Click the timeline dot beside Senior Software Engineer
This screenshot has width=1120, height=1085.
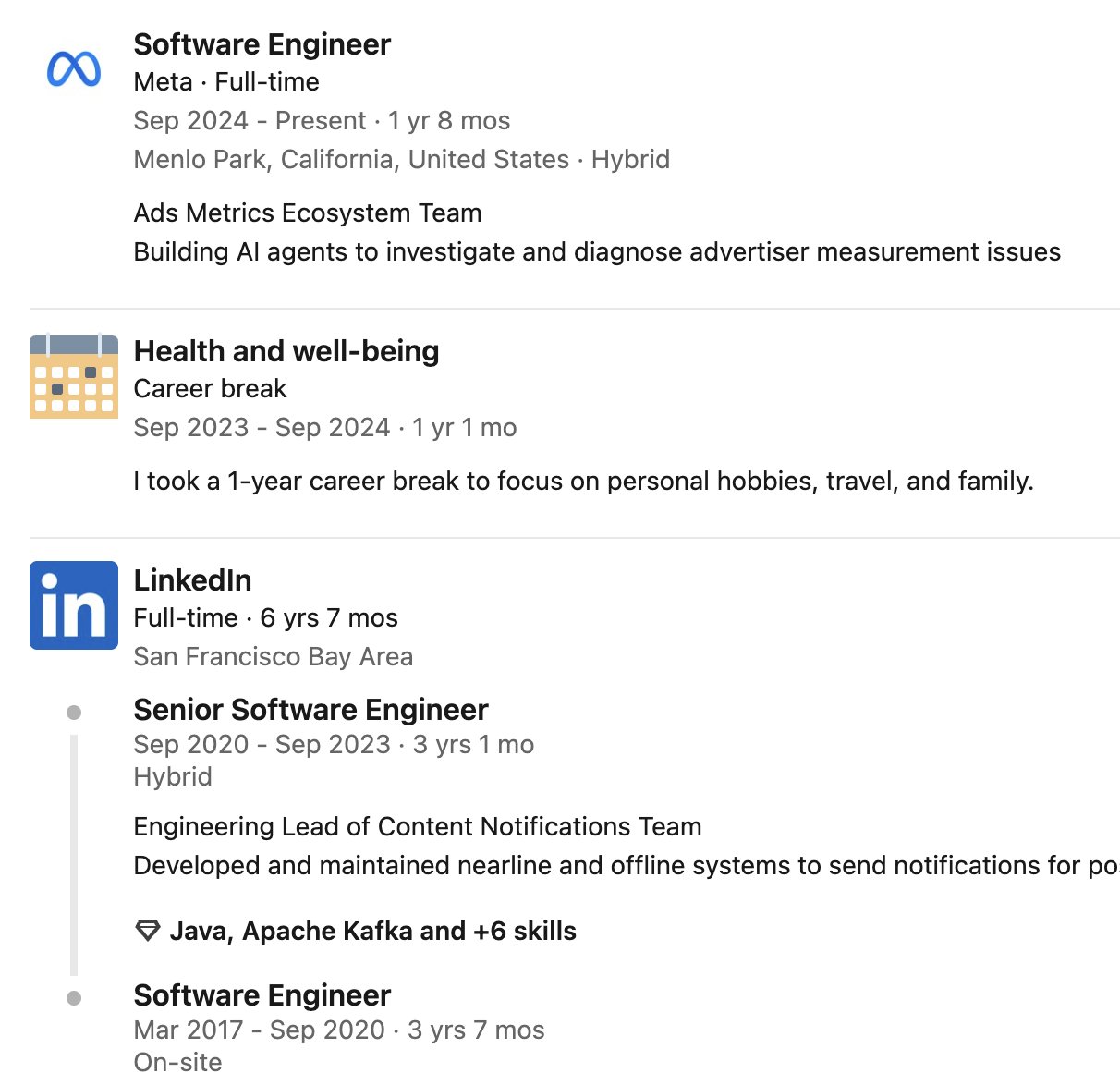pos(74,713)
